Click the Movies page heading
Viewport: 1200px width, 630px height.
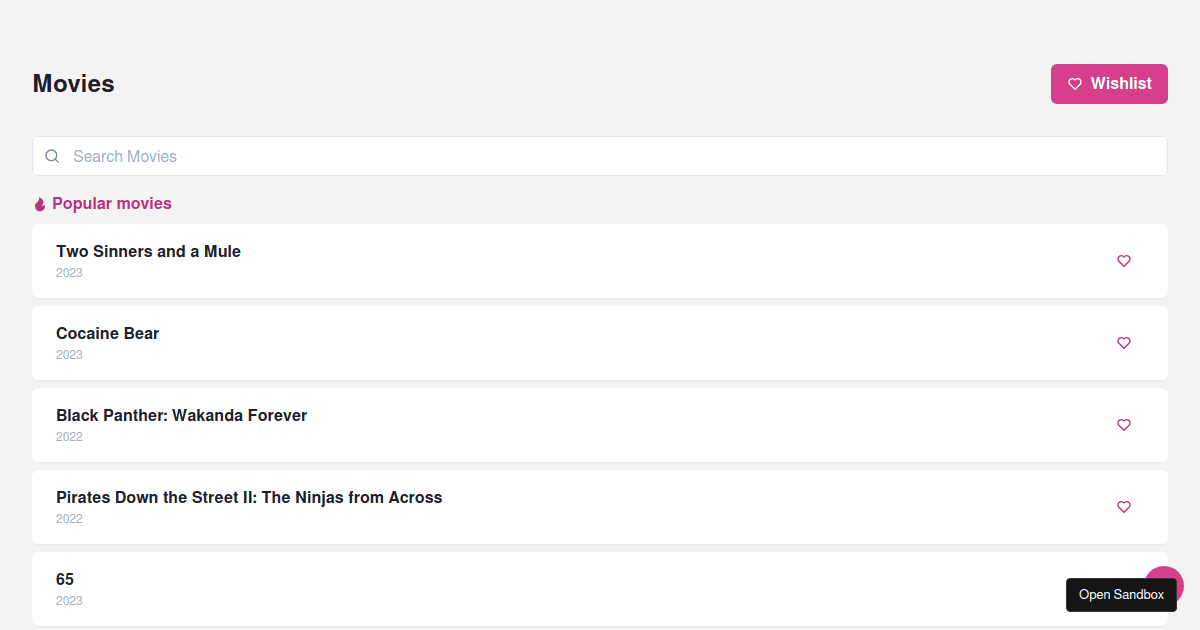(73, 84)
